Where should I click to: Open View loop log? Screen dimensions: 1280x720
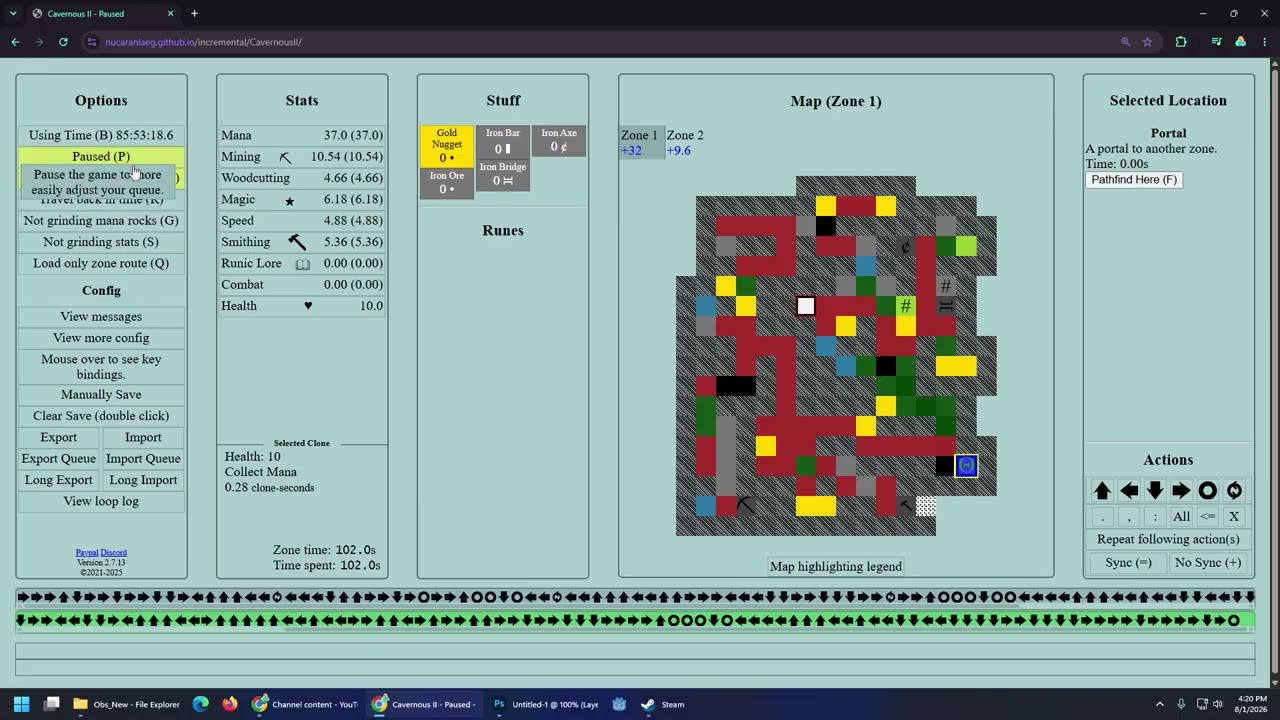(x=101, y=502)
